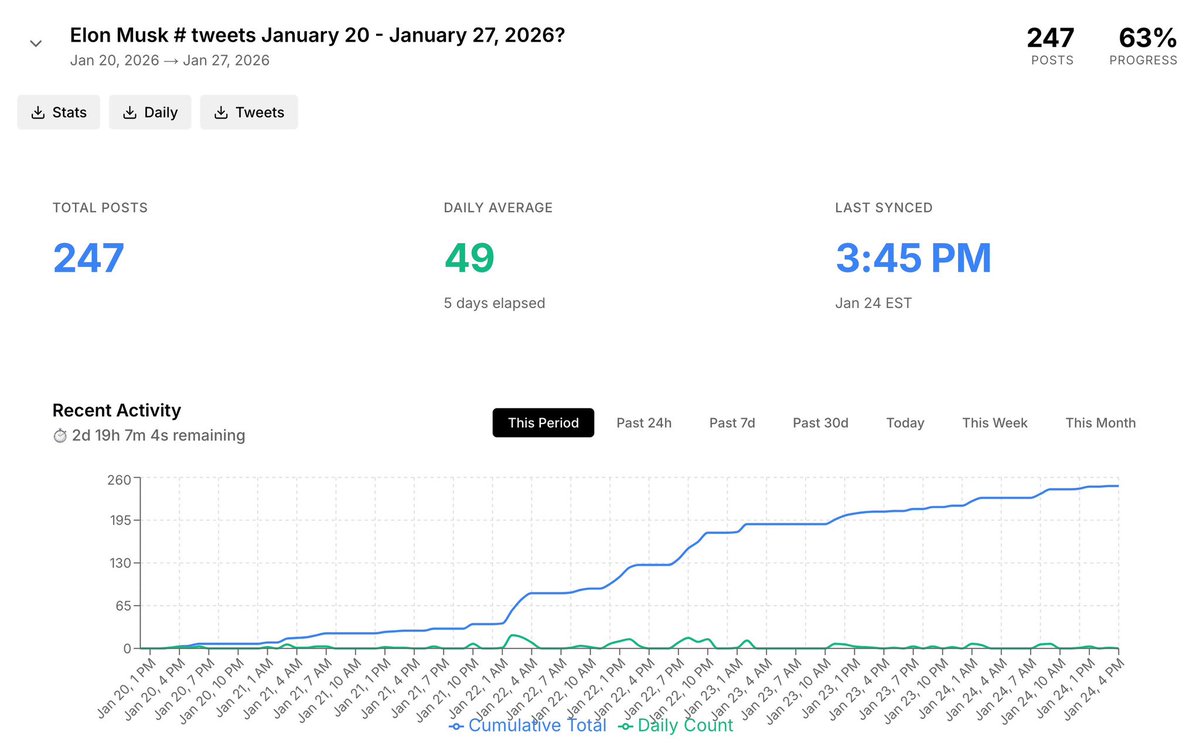Click the '2d 19h 7m 4s remaining' countdown
This screenshot has height=752, width=1200.
[x=158, y=436]
